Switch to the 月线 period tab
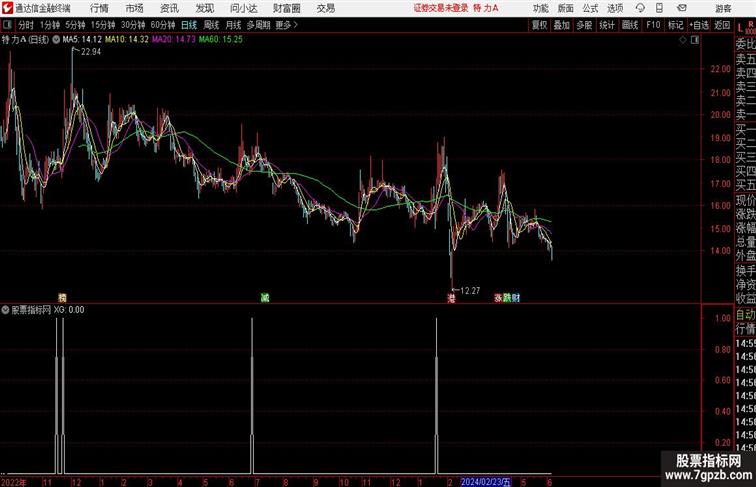The width and height of the screenshot is (756, 487). pos(233,25)
